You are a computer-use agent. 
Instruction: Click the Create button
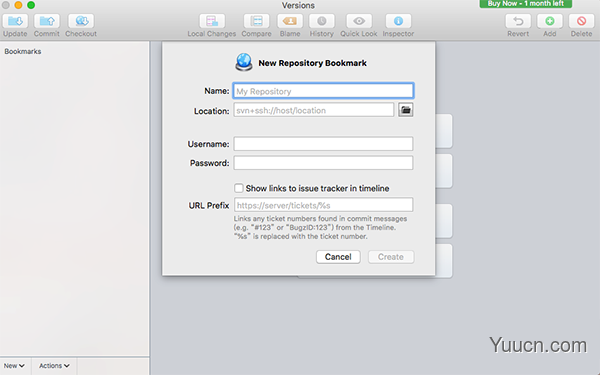[x=391, y=257]
